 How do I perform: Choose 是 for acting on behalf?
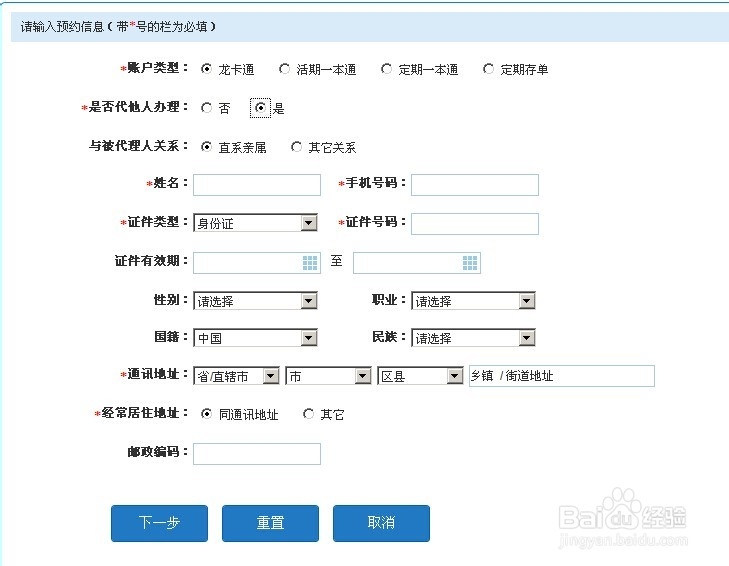(x=260, y=108)
